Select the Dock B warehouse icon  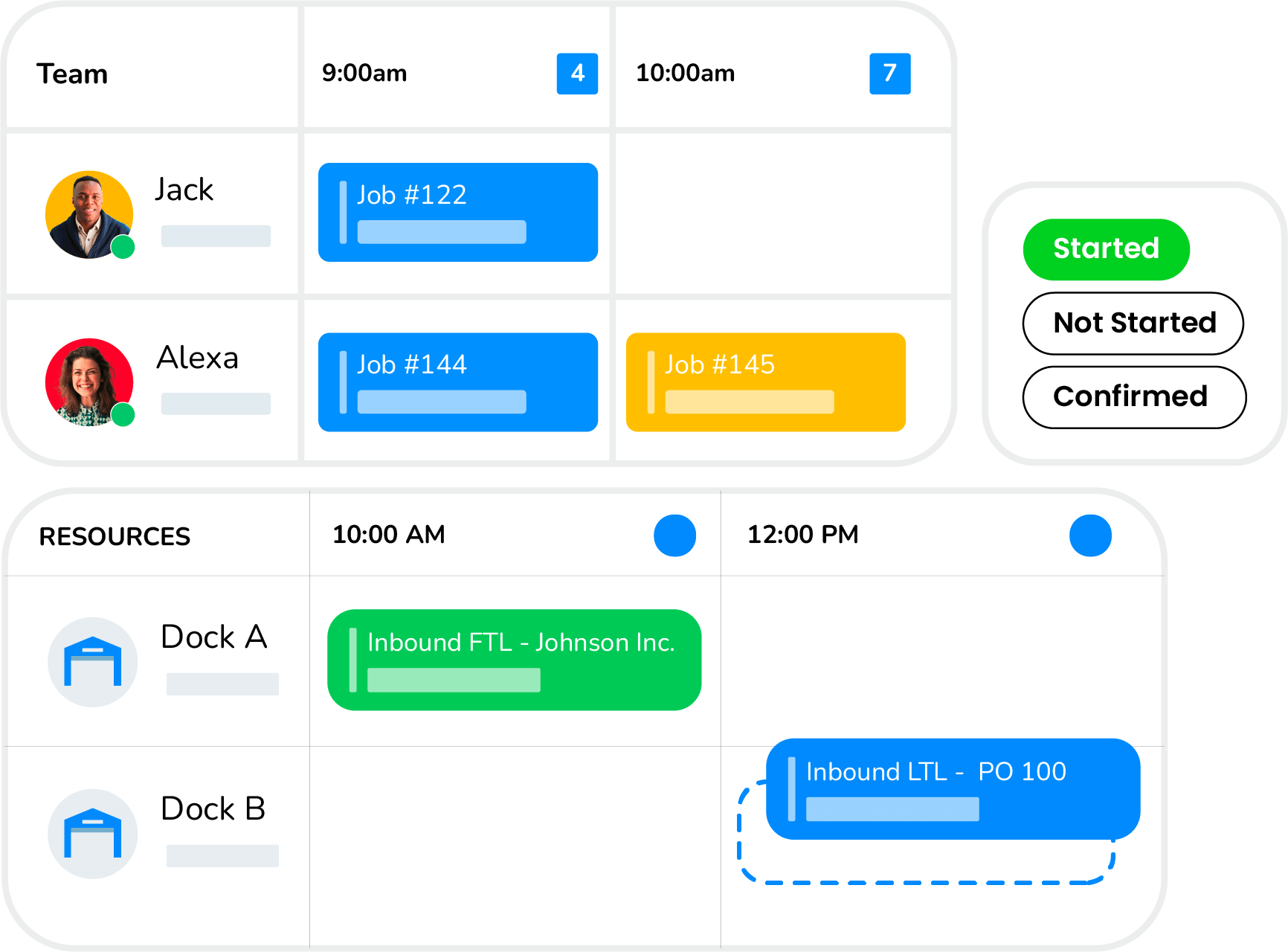(x=92, y=834)
